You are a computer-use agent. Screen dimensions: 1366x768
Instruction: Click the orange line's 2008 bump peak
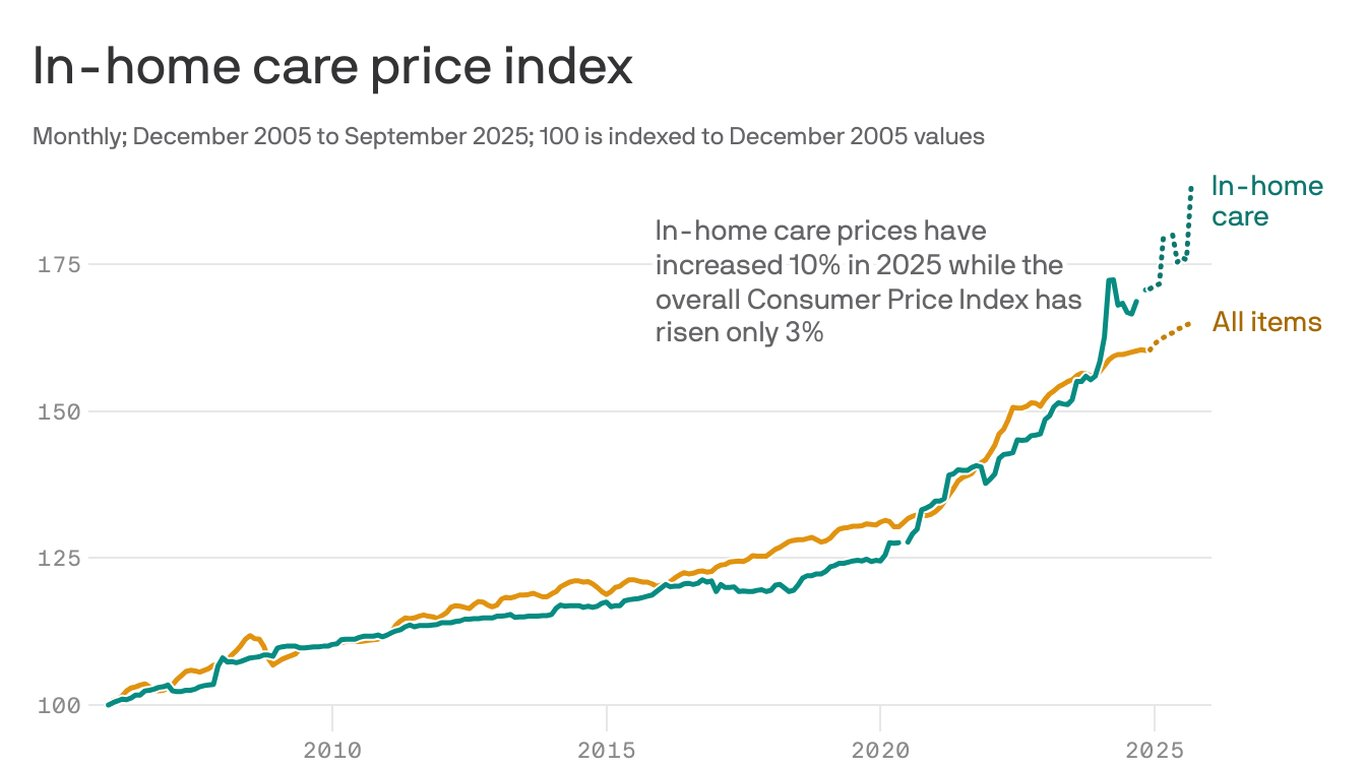pos(251,635)
